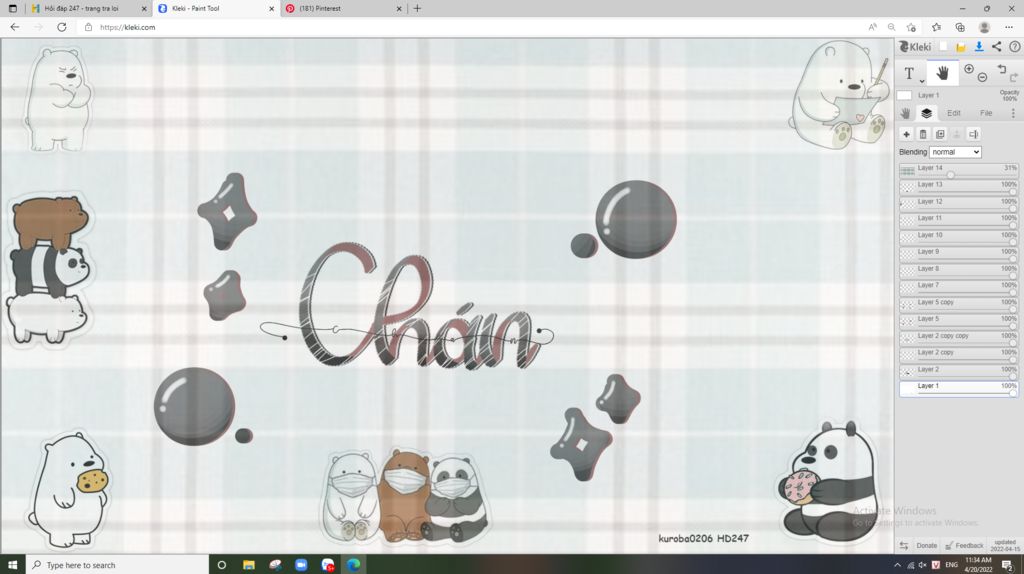This screenshot has height=574, width=1024.
Task: Select Layer 7 in the layer list
Action: point(958,287)
